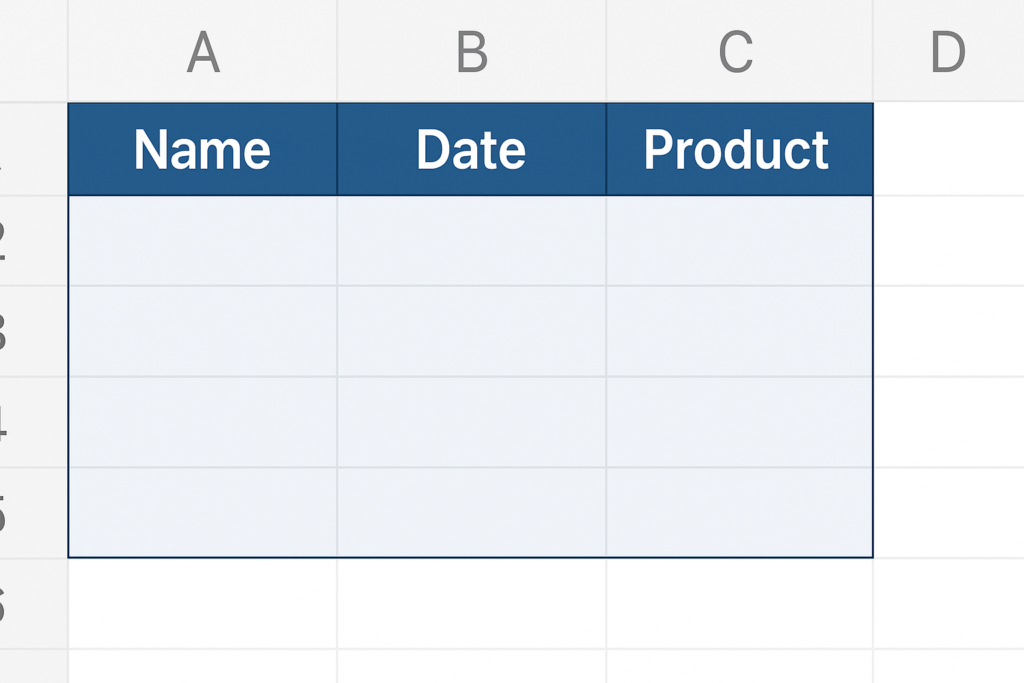Click the Product header cell

pyautogui.click(x=739, y=149)
